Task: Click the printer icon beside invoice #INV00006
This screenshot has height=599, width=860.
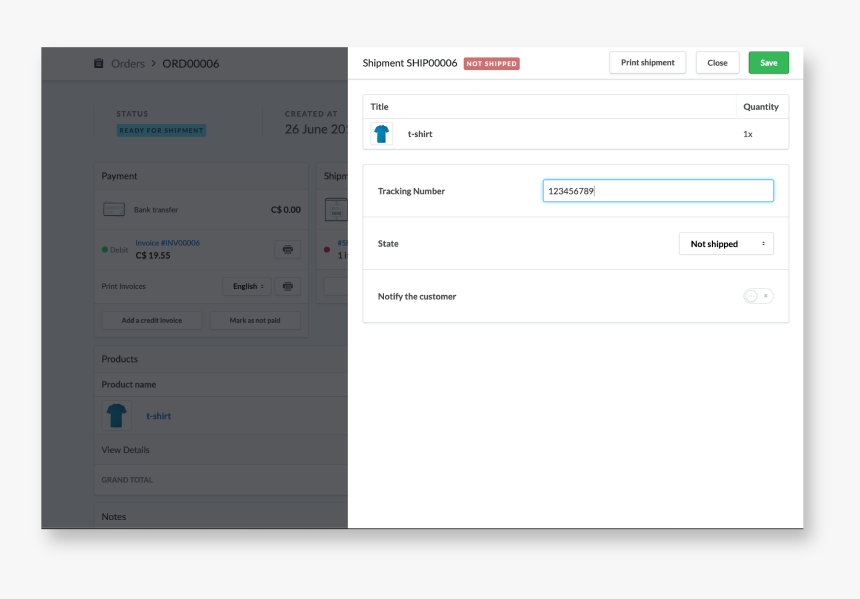Action: 287,249
